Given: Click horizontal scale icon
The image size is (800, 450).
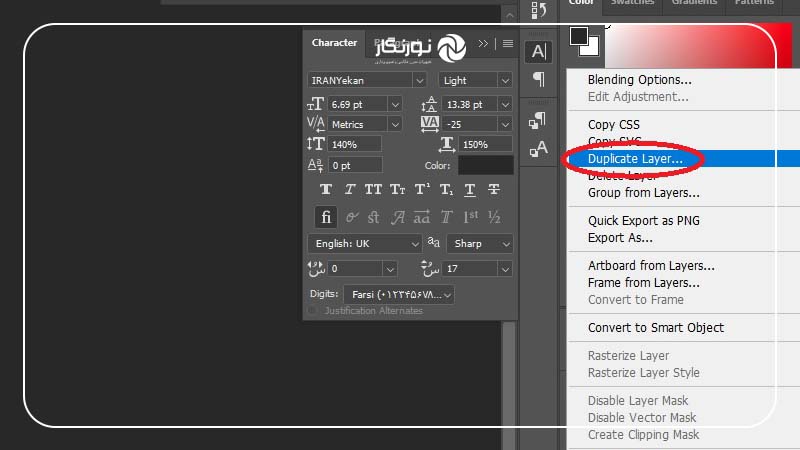Looking at the screenshot, I should (x=447, y=144).
